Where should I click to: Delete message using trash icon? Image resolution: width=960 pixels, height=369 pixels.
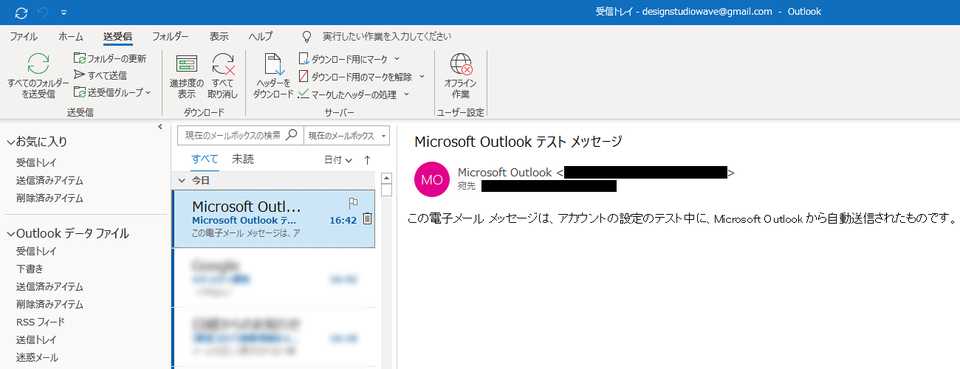(367, 218)
